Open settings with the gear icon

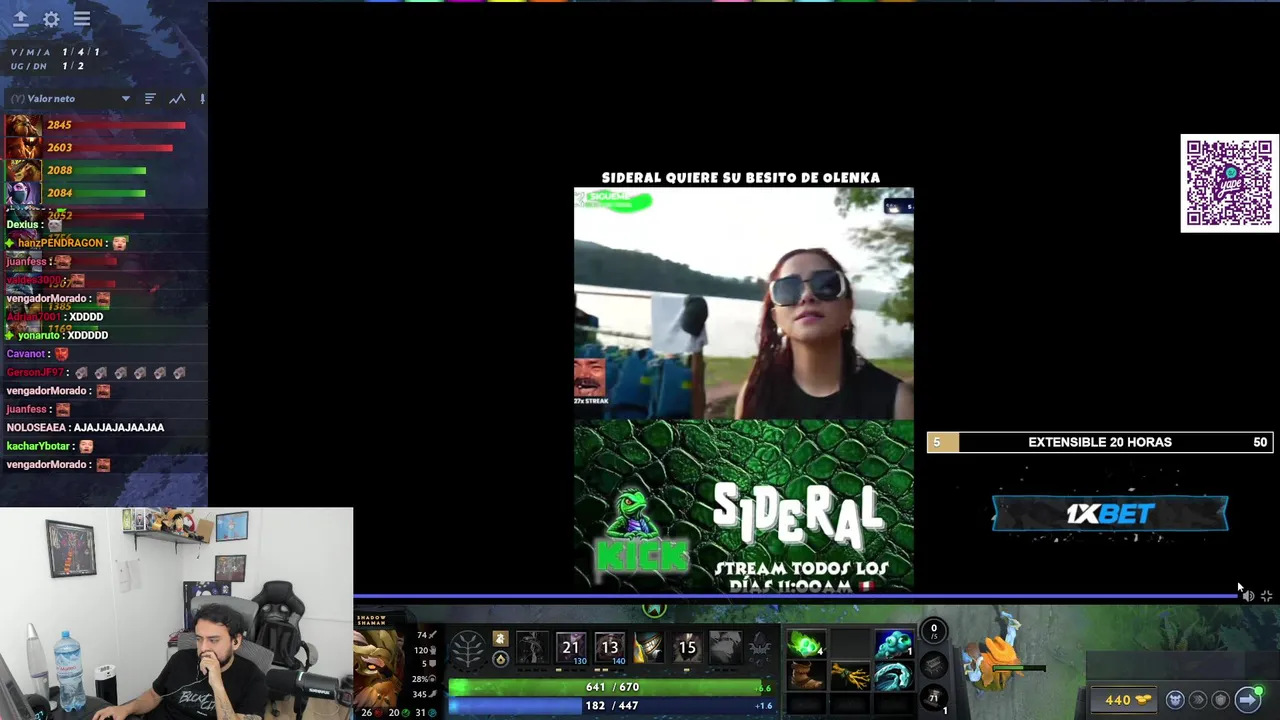[x=51, y=19]
